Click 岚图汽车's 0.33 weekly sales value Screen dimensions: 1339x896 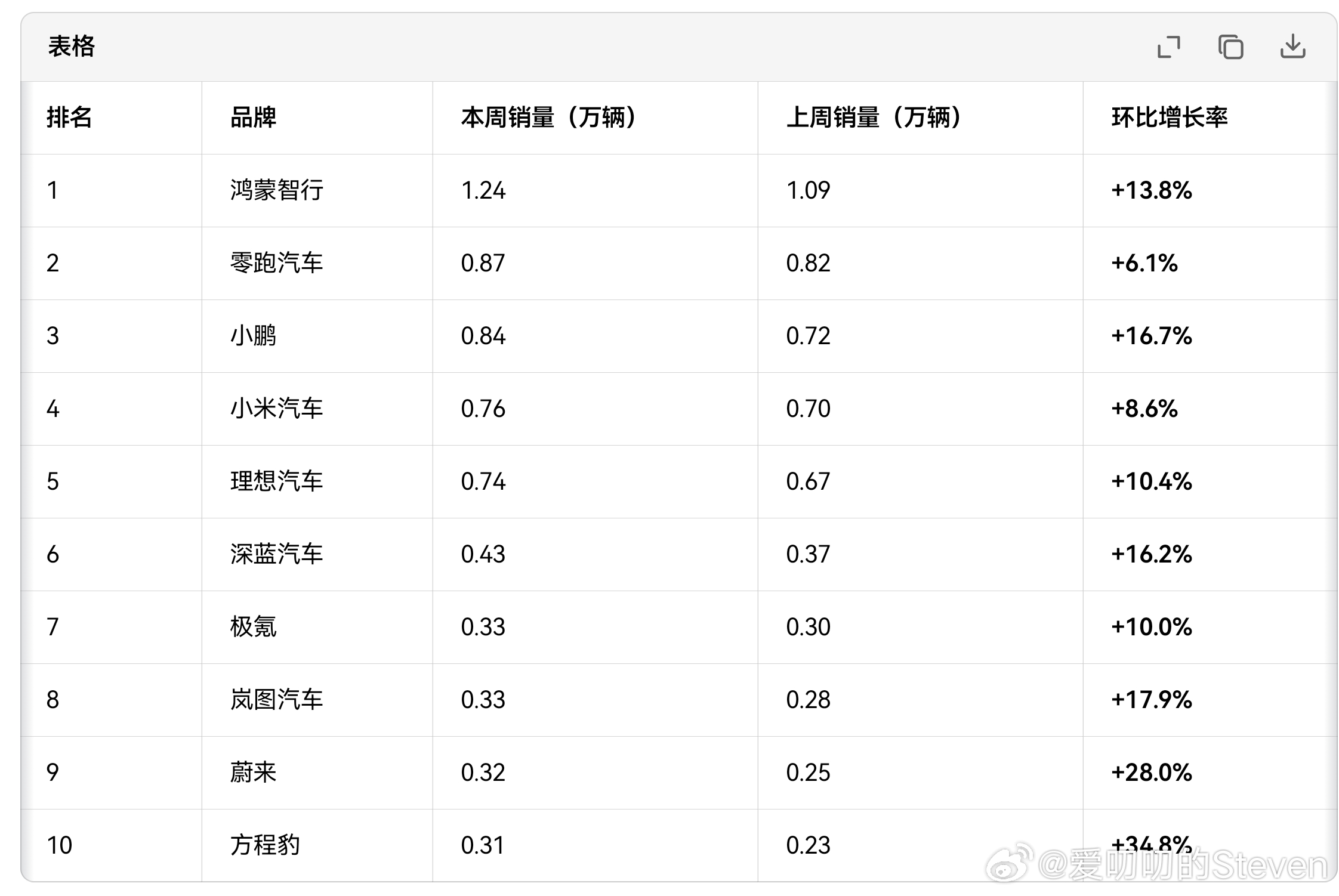pyautogui.click(x=483, y=700)
